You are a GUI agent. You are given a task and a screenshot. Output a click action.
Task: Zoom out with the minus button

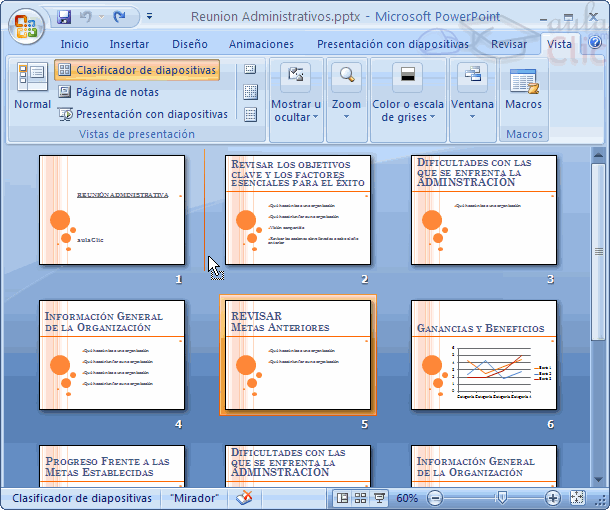pyautogui.click(x=435, y=498)
